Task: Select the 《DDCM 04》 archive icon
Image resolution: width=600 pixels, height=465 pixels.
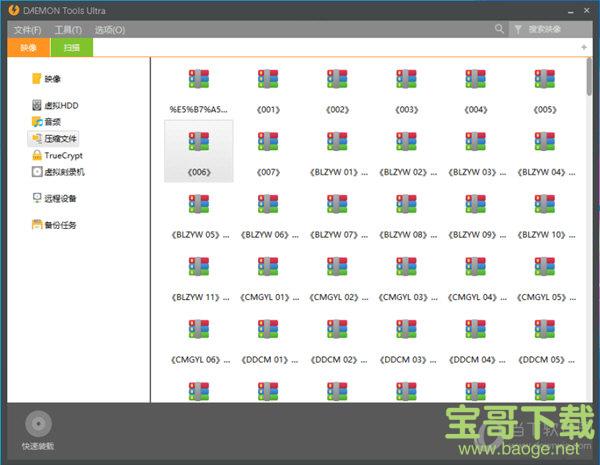Action: coord(476,329)
